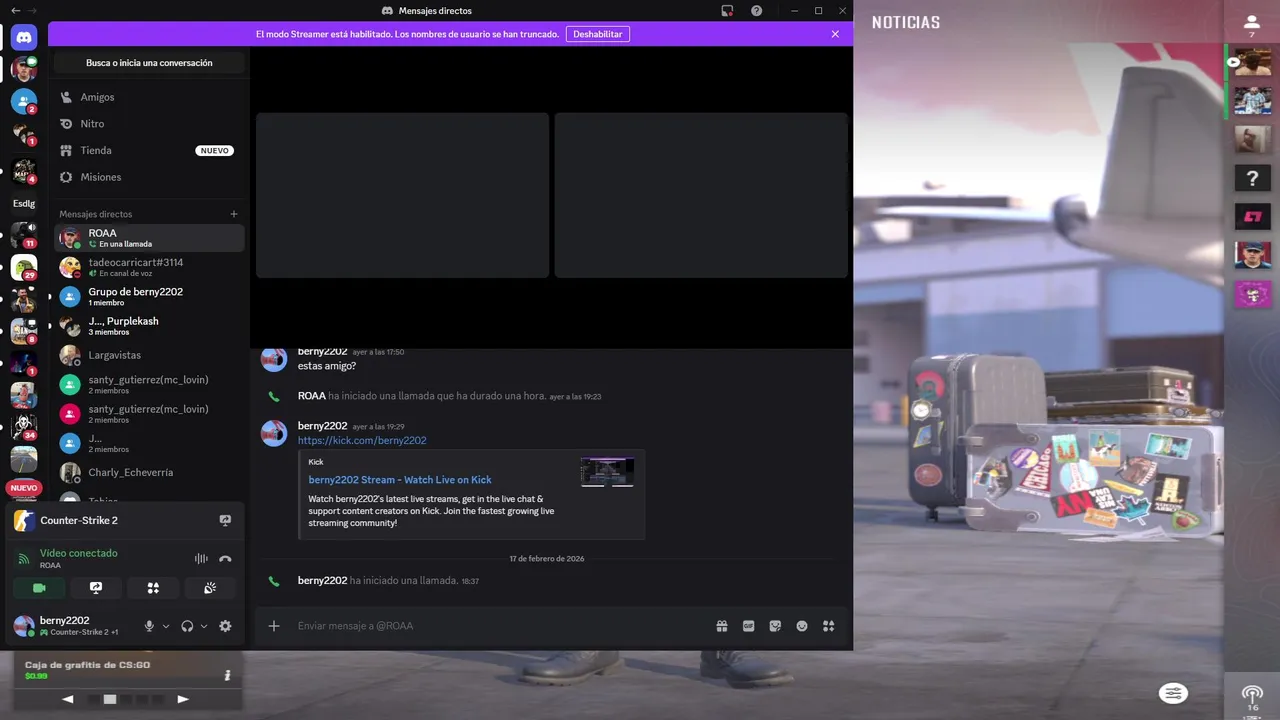Open the Amigos tab

tap(149, 97)
